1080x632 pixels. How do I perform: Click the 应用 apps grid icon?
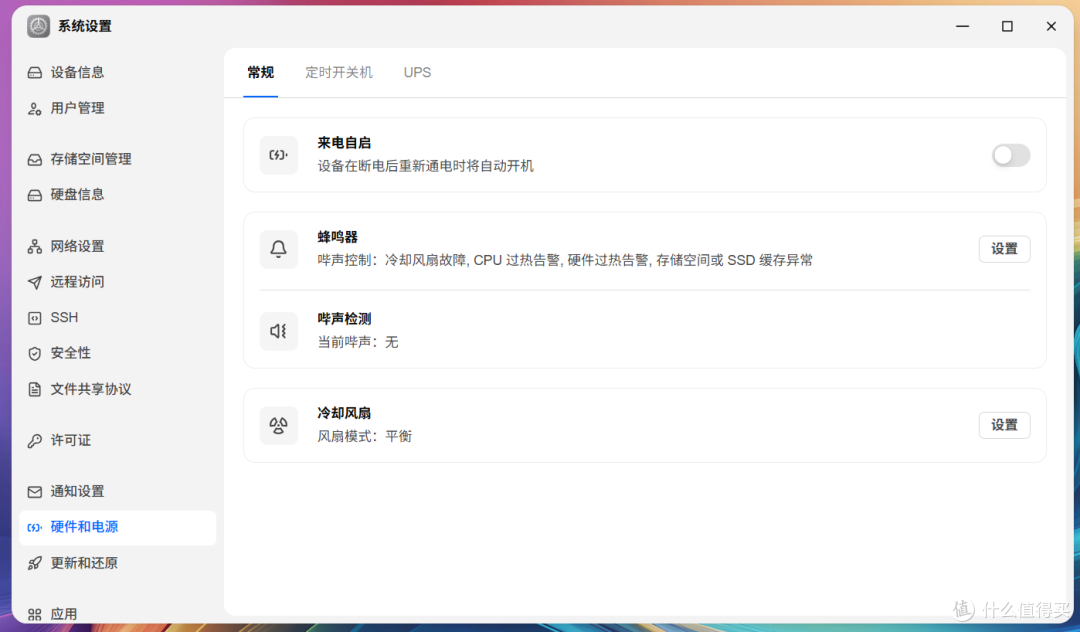pyautogui.click(x=34, y=614)
